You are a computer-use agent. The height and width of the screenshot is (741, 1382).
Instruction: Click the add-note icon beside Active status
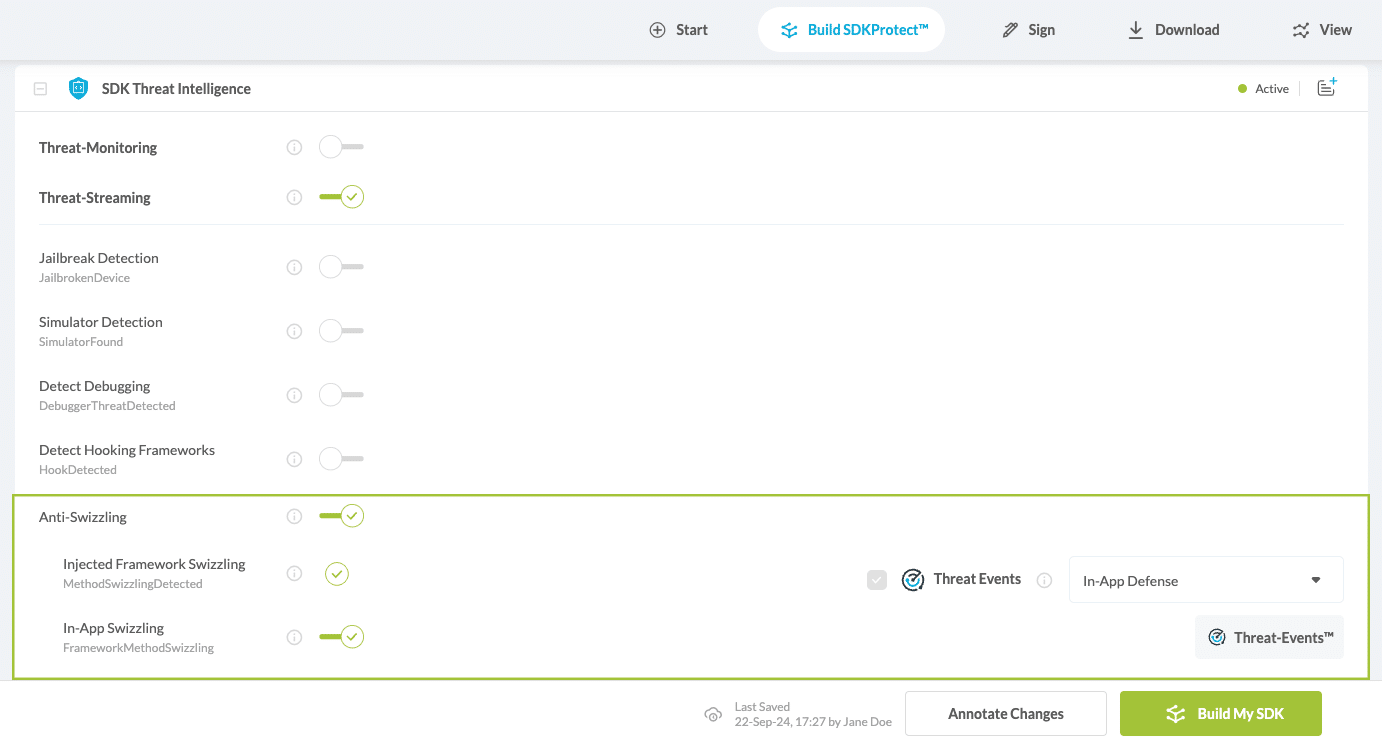point(1326,88)
